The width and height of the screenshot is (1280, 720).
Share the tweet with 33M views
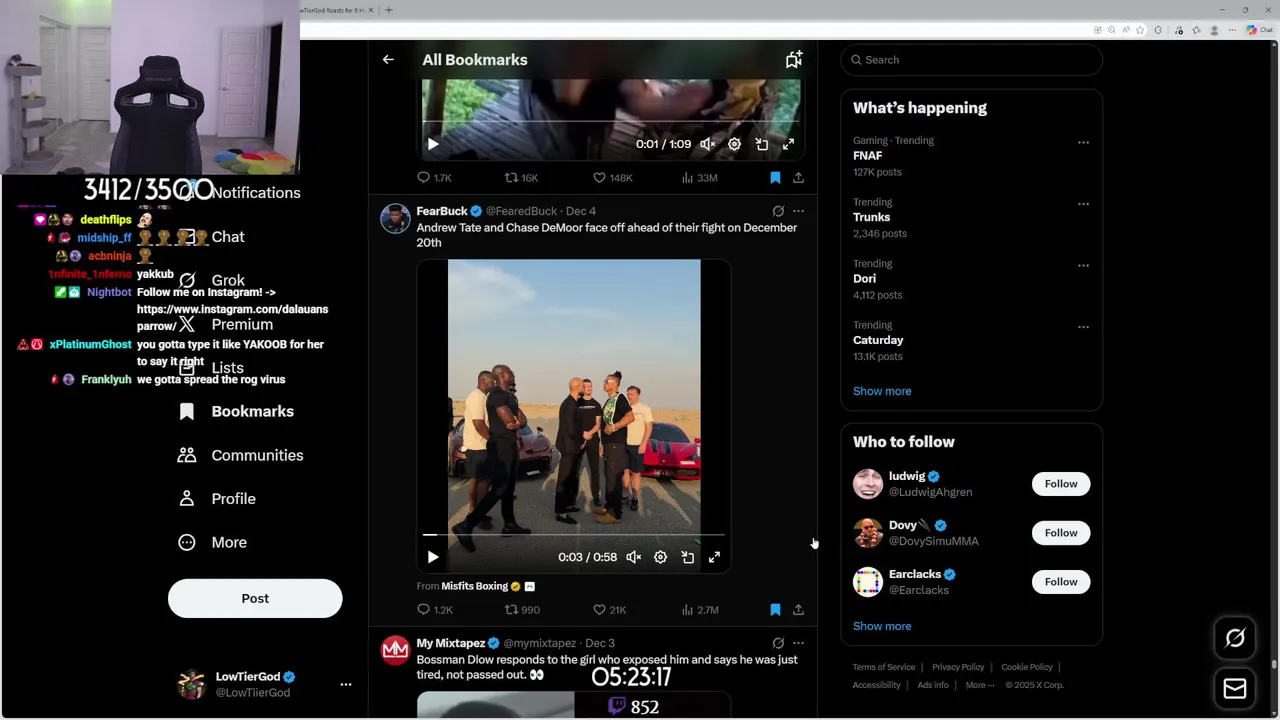[798, 178]
